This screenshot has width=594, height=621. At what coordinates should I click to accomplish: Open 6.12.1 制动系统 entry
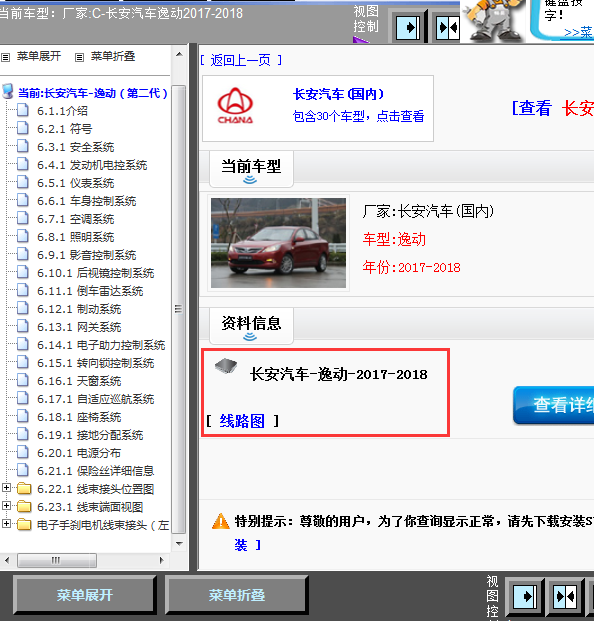[x=79, y=309]
